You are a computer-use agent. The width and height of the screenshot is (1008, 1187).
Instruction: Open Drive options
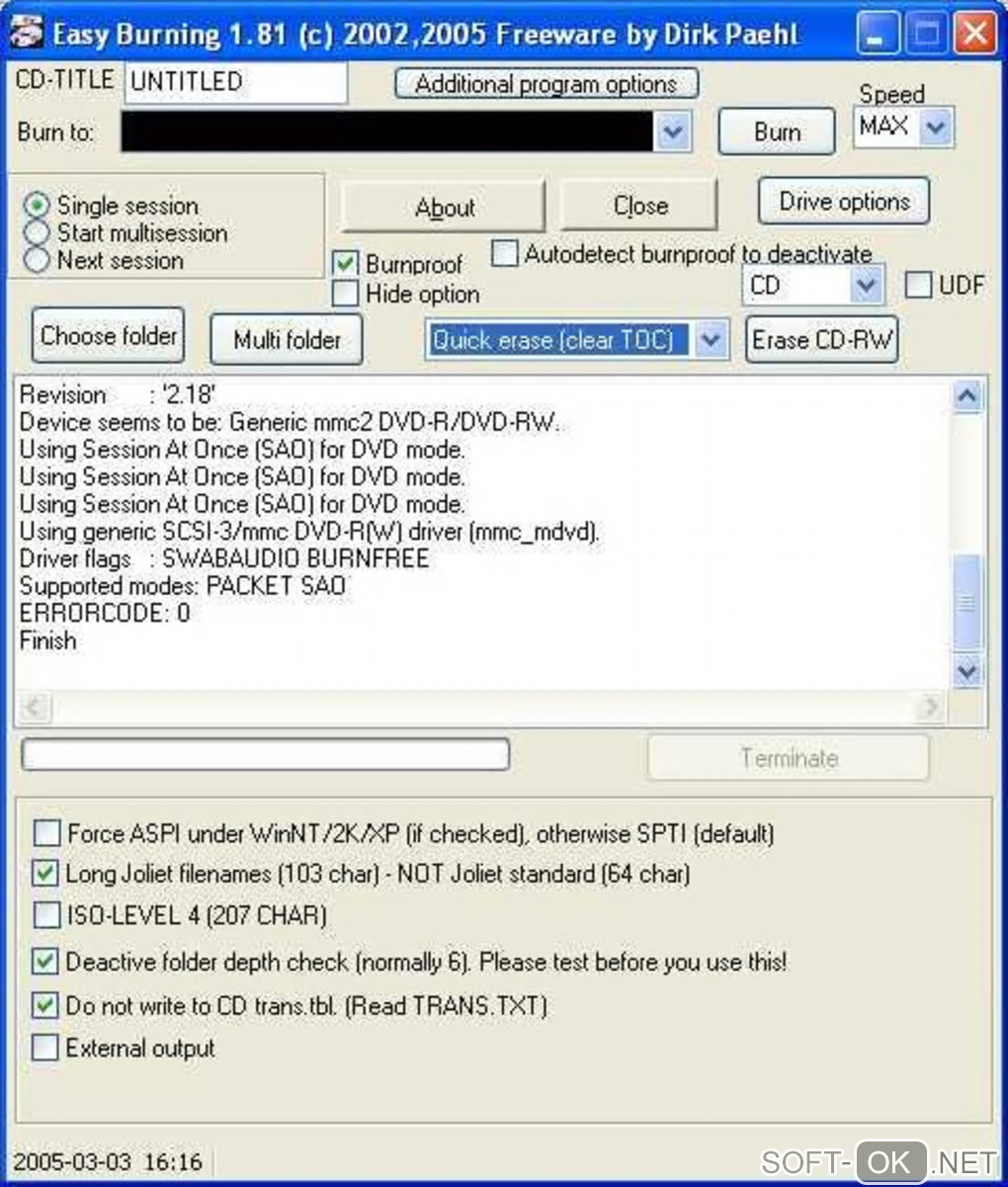tap(844, 202)
